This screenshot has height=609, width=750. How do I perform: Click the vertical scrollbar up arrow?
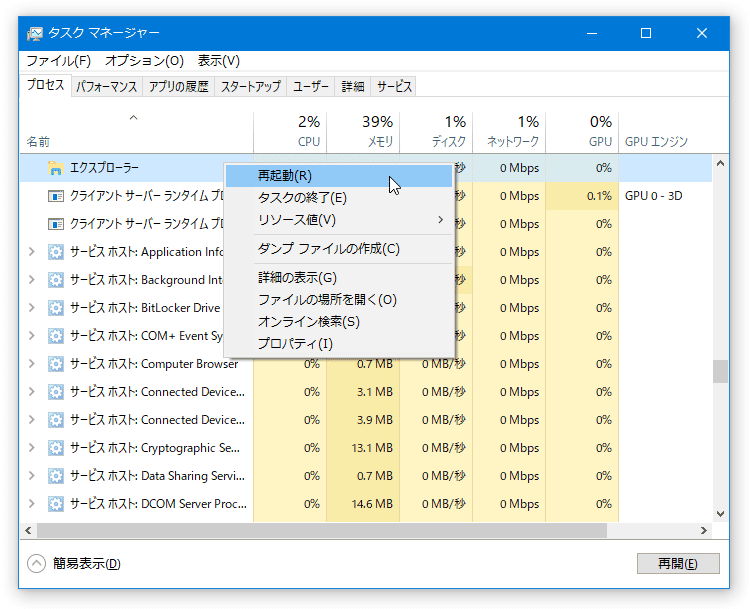[x=720, y=163]
